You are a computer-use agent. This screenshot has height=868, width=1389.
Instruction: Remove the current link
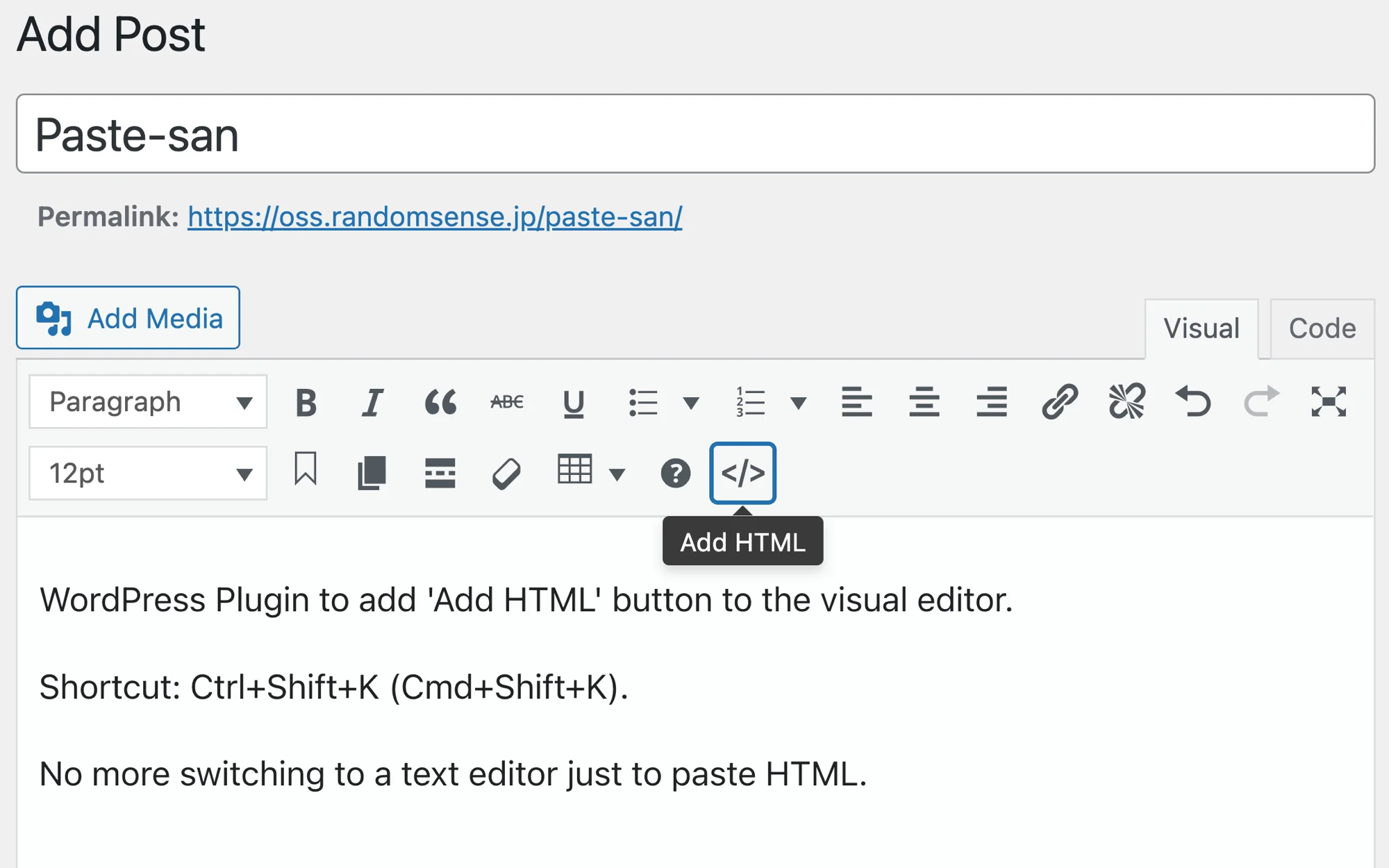[1125, 401]
